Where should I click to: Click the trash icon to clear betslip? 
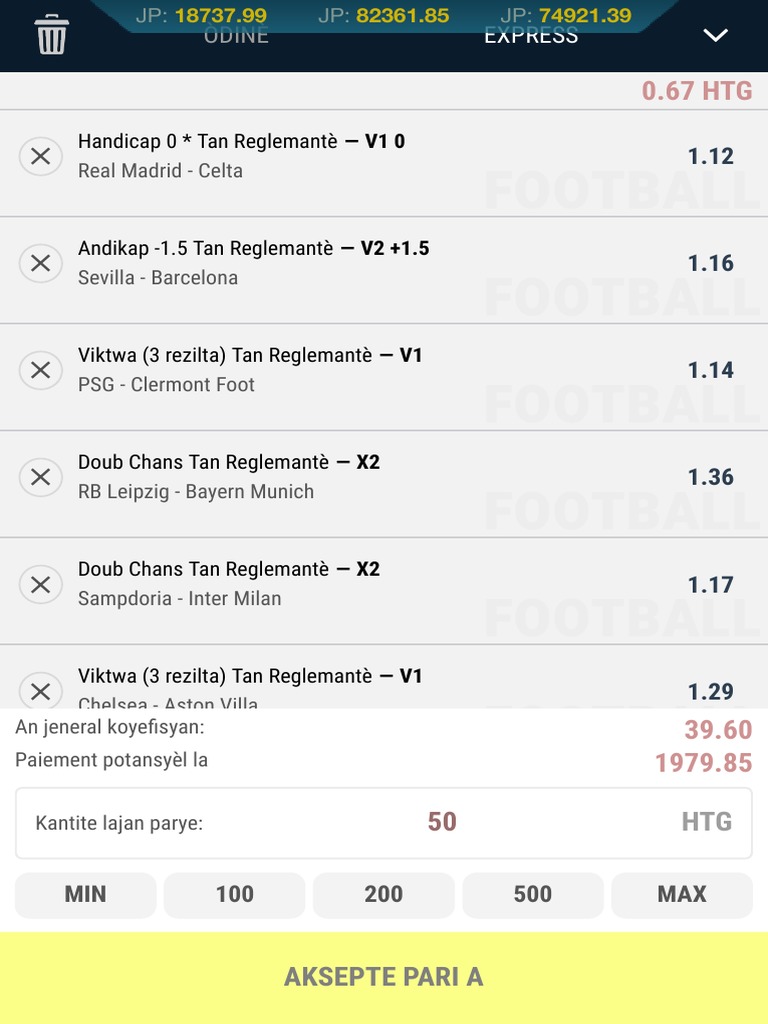[x=51, y=35]
